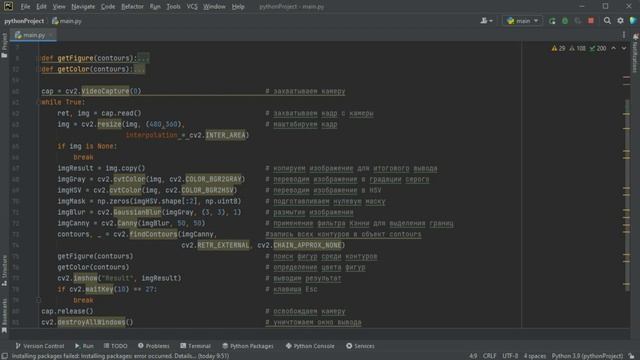Open the Code menu

pyautogui.click(x=108, y=7)
